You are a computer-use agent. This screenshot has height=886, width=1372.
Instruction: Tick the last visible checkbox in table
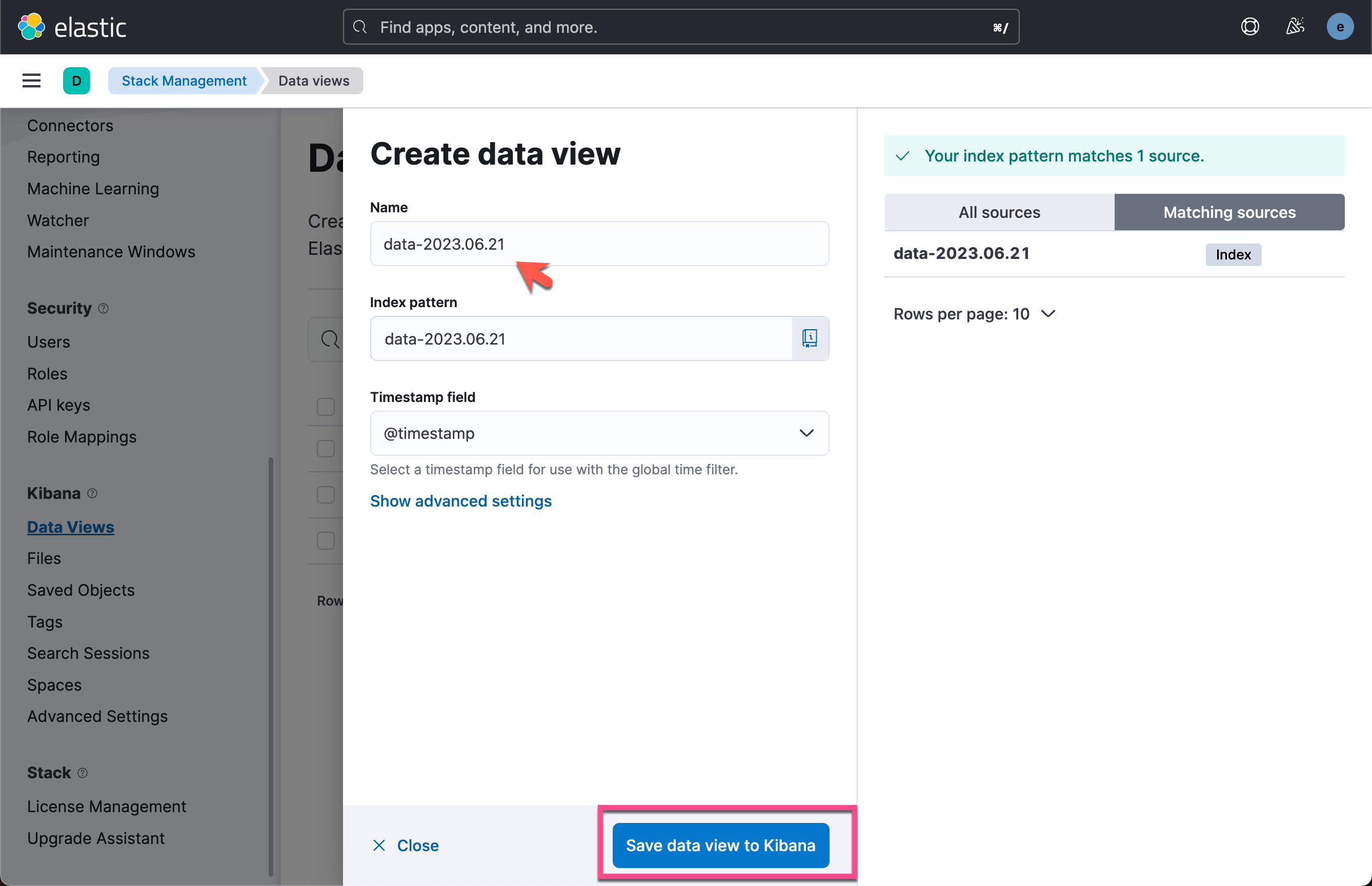[x=326, y=540]
